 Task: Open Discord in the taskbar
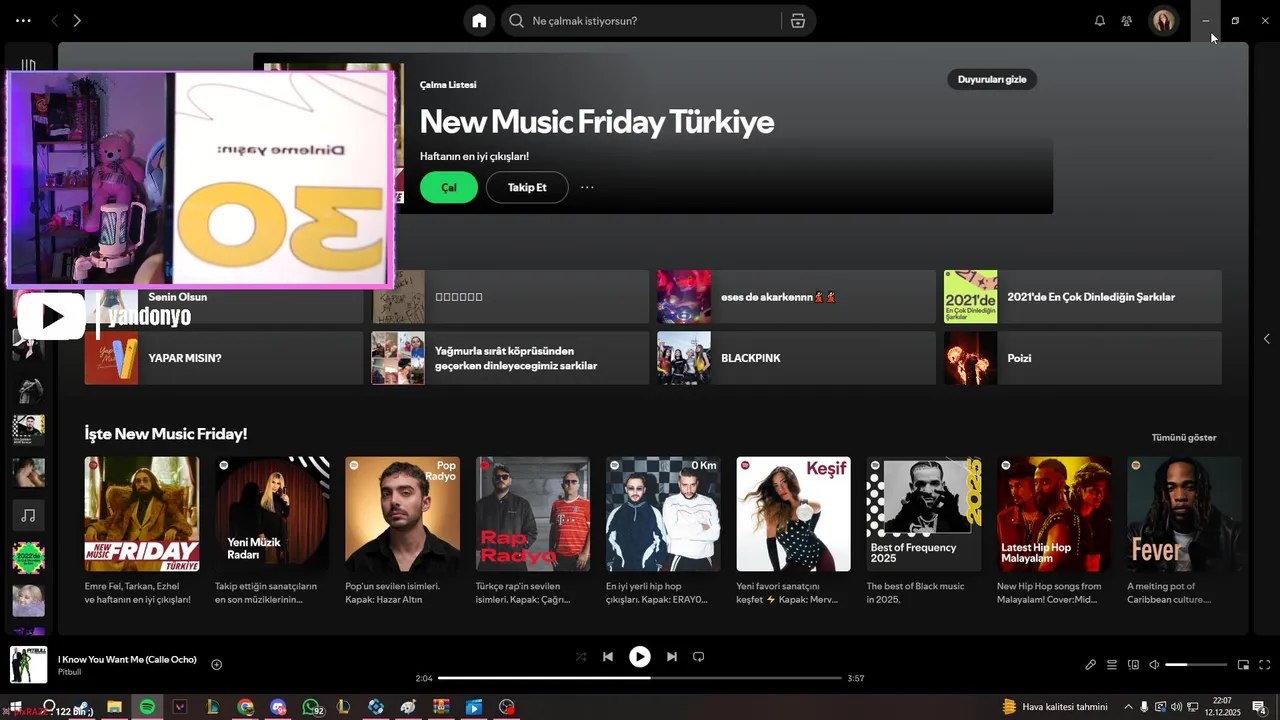[x=278, y=707]
